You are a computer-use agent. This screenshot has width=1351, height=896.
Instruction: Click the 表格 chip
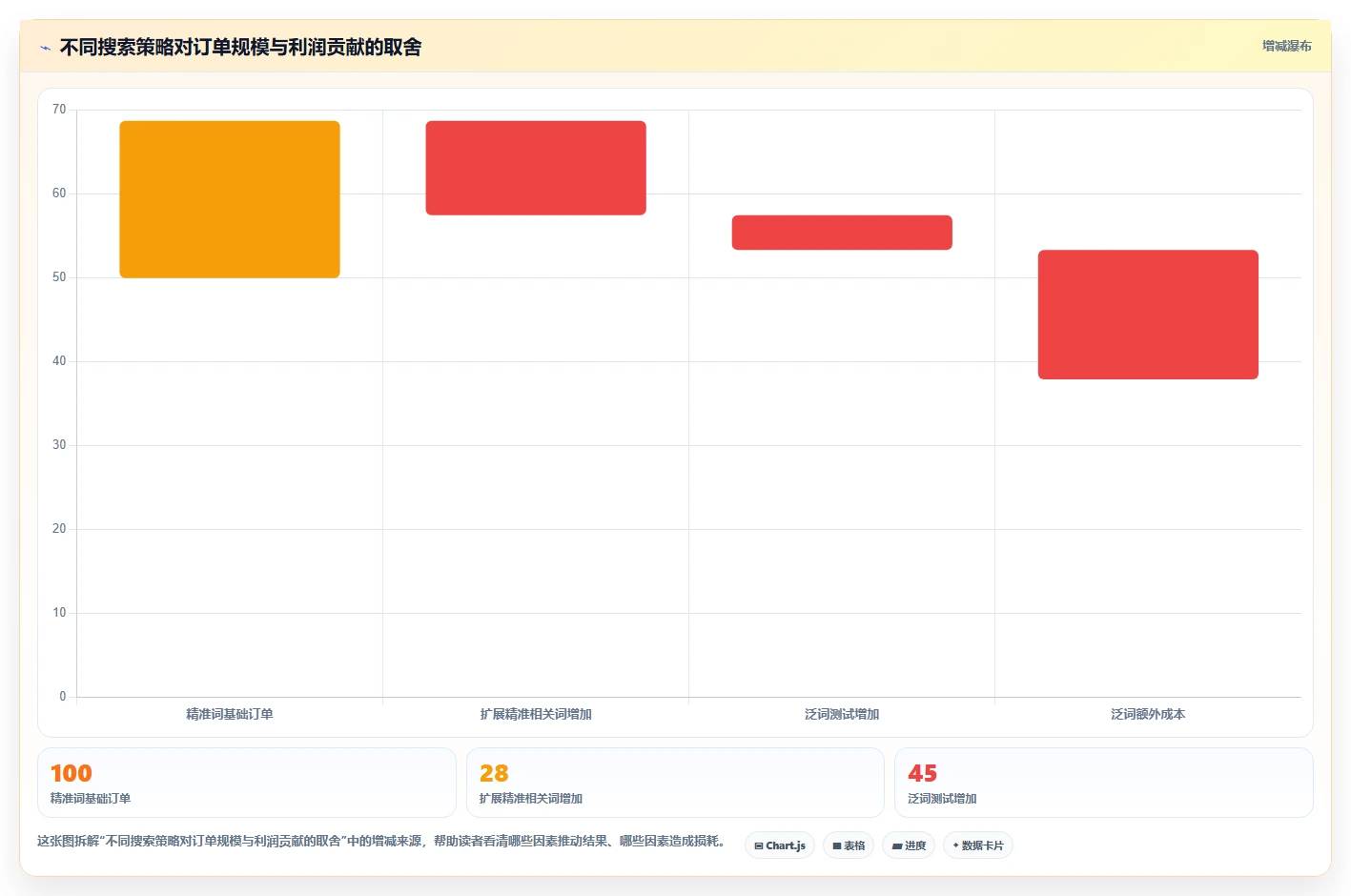849,845
